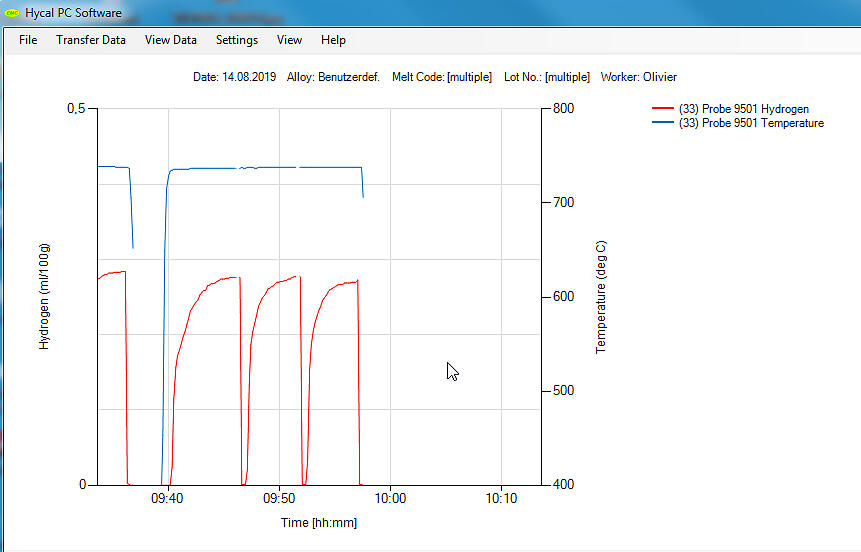Click the Lot No. [multiple] header field
The height and width of the screenshot is (552, 861).
coord(546,77)
